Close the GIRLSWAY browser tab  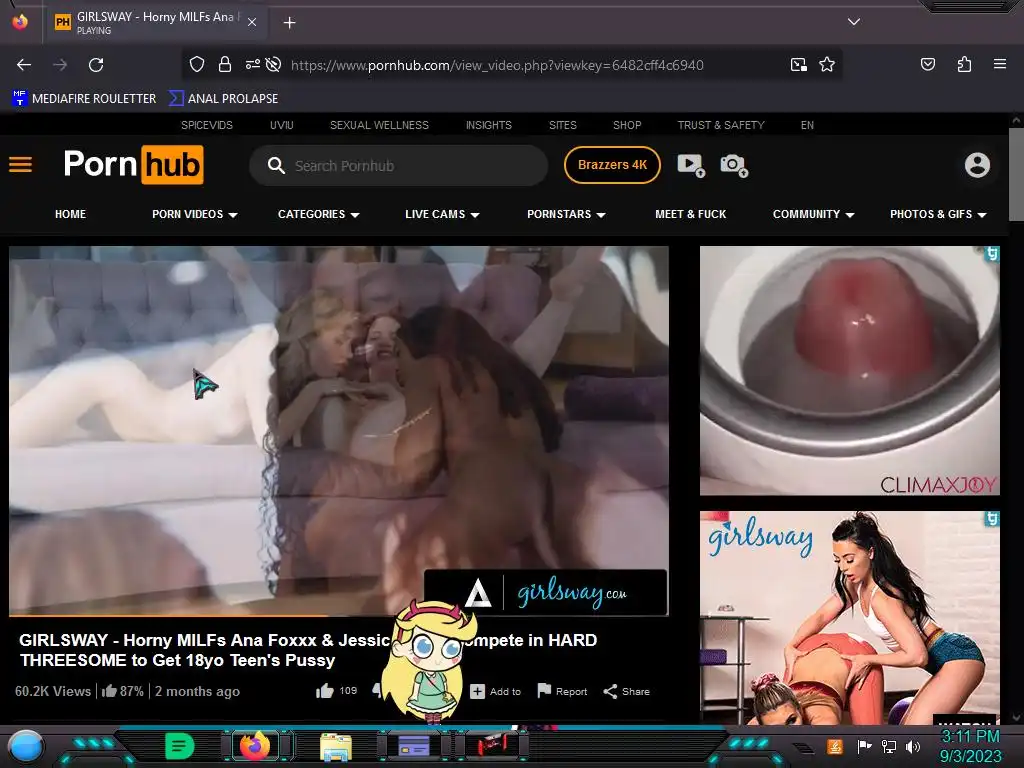(x=252, y=22)
